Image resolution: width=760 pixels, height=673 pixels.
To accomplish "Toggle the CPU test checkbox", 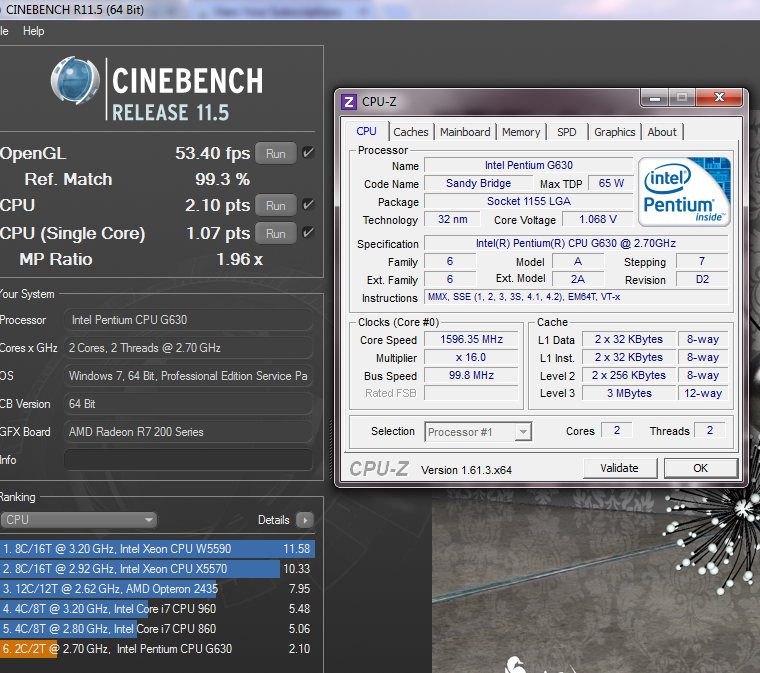I will pyautogui.click(x=308, y=205).
